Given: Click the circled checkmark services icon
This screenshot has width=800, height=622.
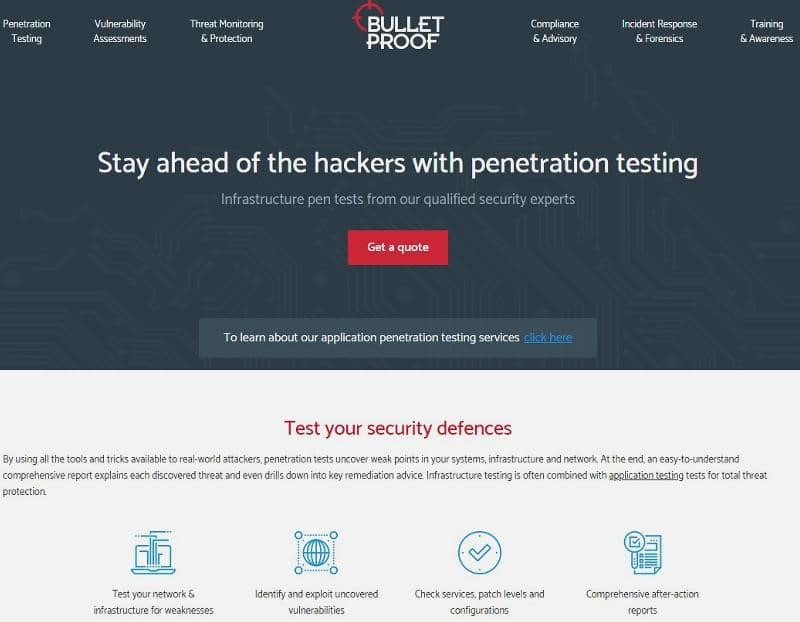Looking at the screenshot, I should [479, 552].
